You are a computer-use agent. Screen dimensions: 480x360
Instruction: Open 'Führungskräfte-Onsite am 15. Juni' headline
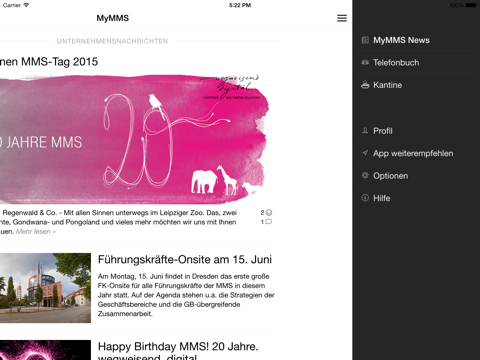[x=185, y=259]
